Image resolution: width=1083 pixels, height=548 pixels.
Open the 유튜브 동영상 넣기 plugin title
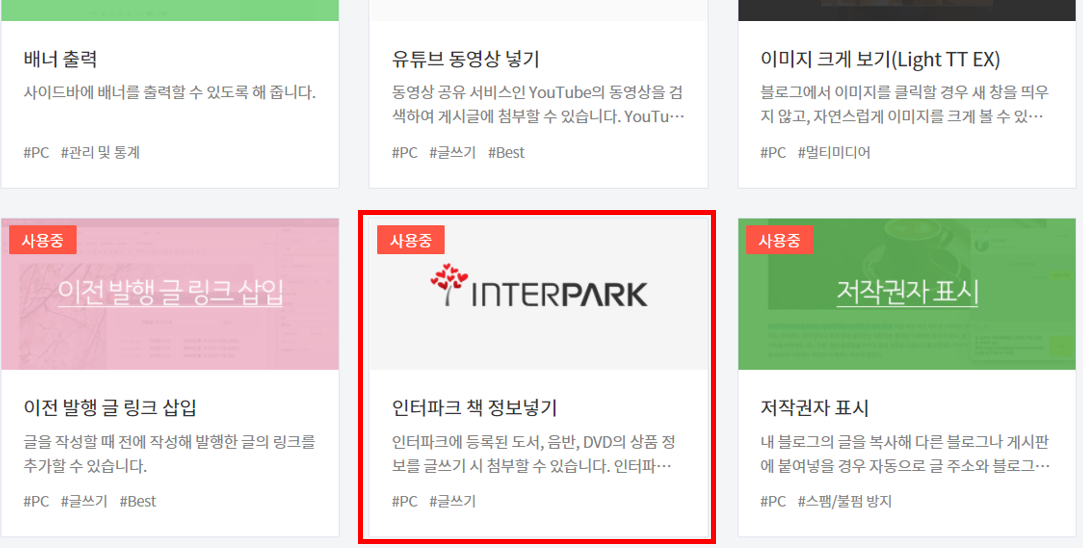(x=465, y=59)
